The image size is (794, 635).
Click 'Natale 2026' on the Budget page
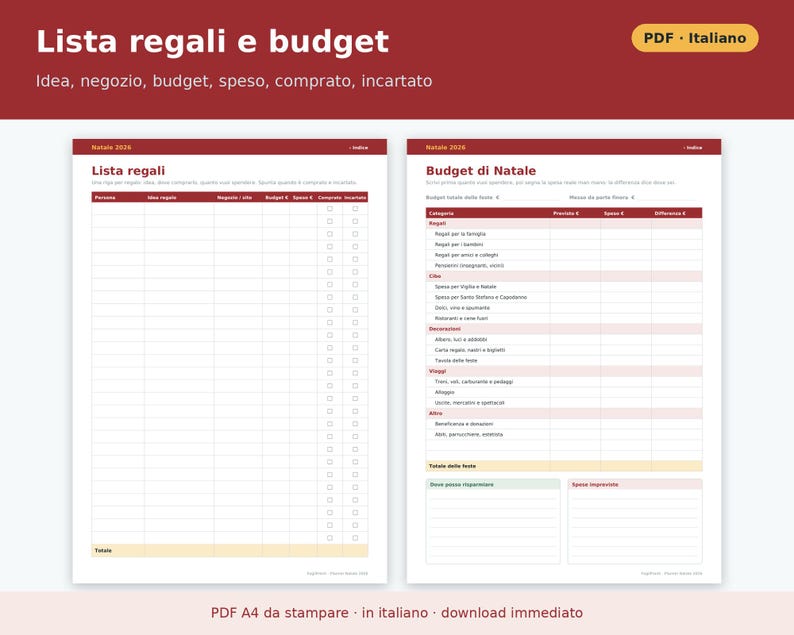[x=446, y=147]
